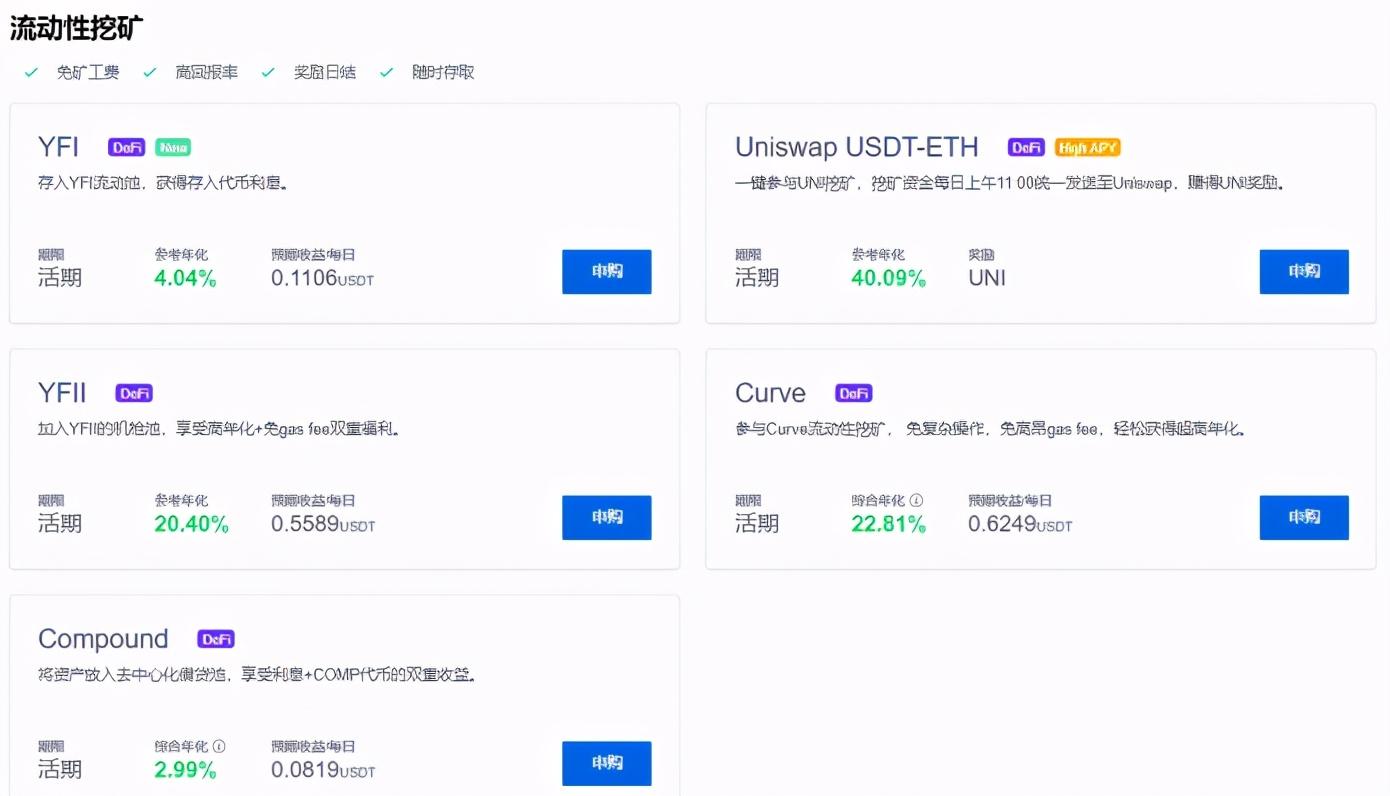The image size is (1390, 796).
Task: Click the 活期 term value on the YFI card
Action: (x=60, y=278)
